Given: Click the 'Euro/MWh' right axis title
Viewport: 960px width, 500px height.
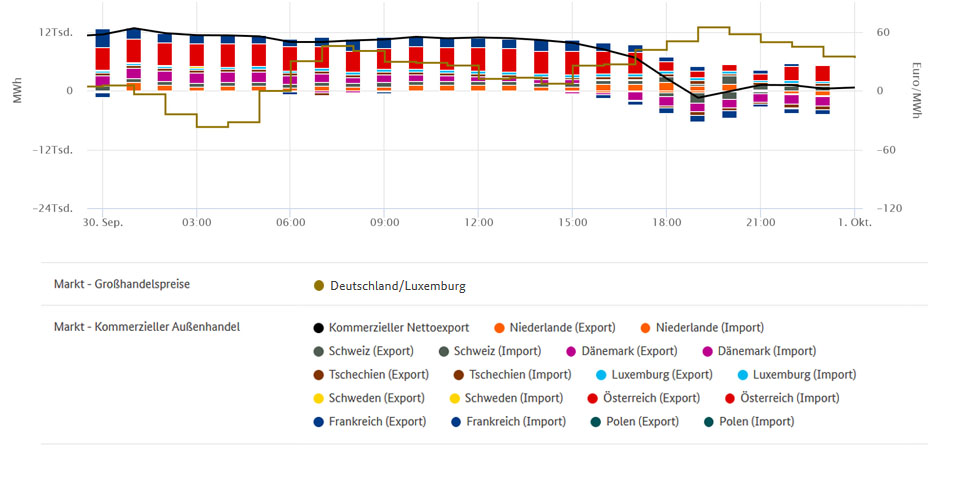Looking at the screenshot, I should coord(917,90).
